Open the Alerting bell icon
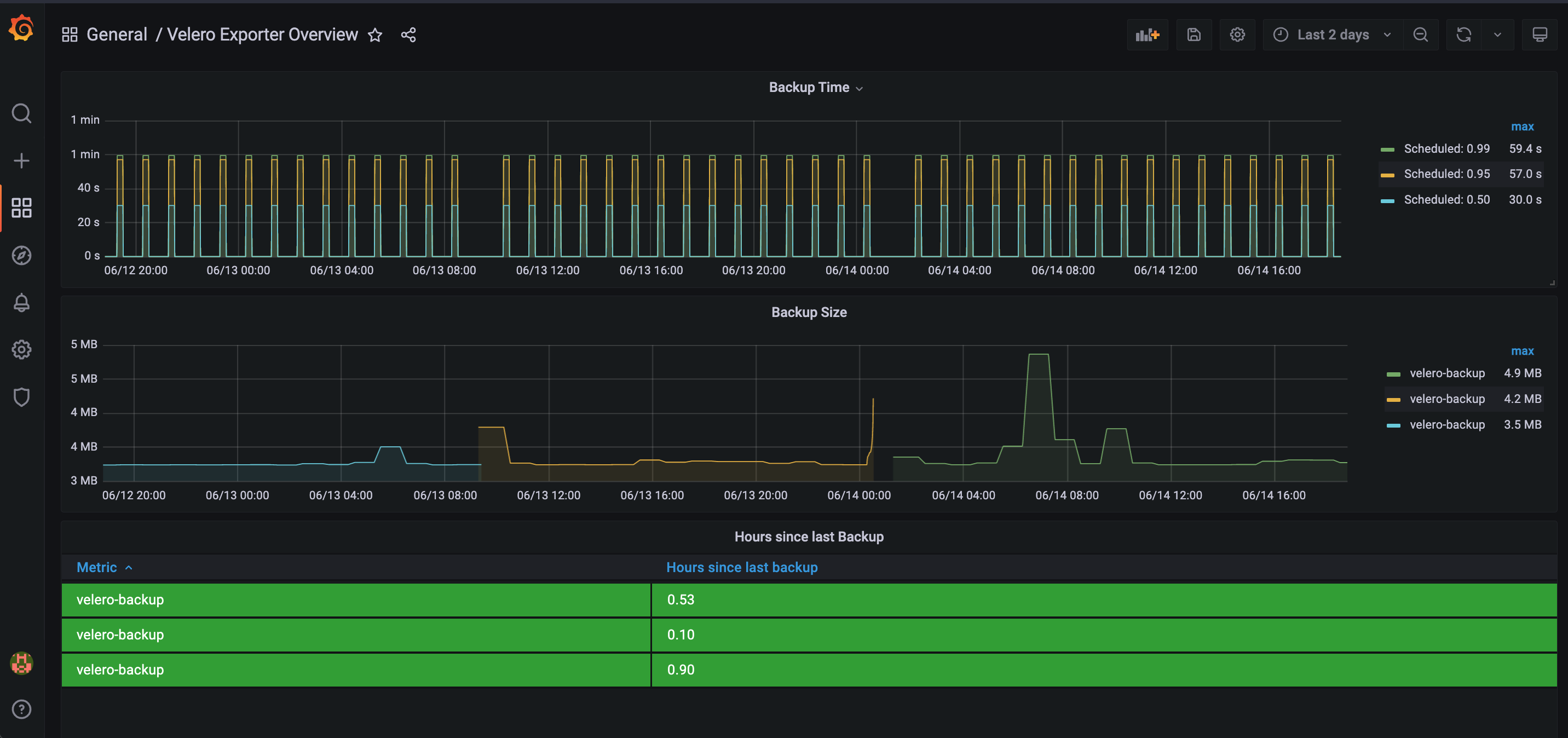 (x=21, y=303)
